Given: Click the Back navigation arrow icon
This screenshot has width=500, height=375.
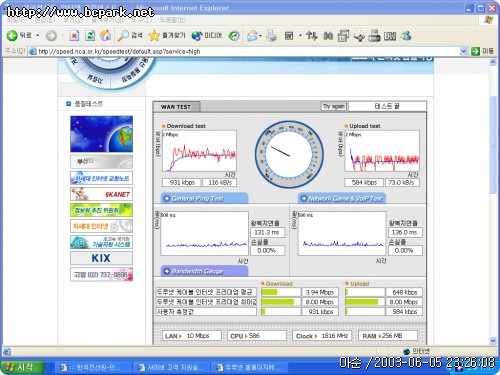Looking at the screenshot, I should (12, 35).
